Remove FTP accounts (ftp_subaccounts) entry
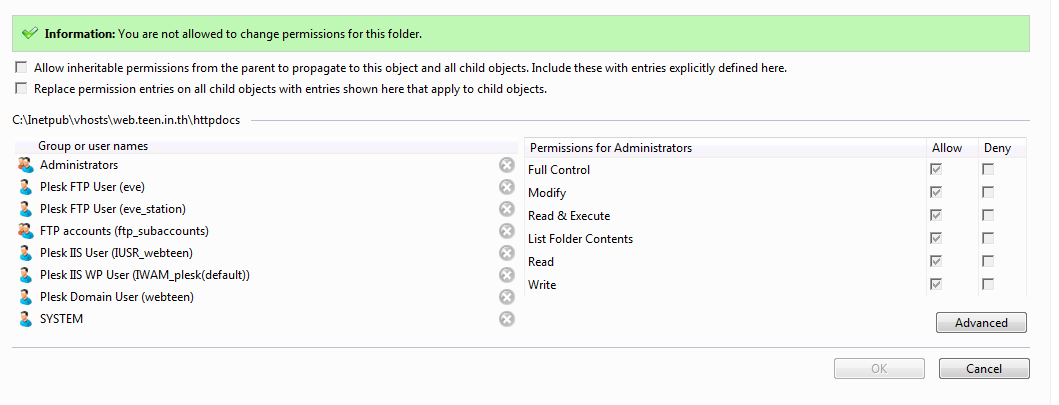The height and width of the screenshot is (405, 1059). click(507, 231)
